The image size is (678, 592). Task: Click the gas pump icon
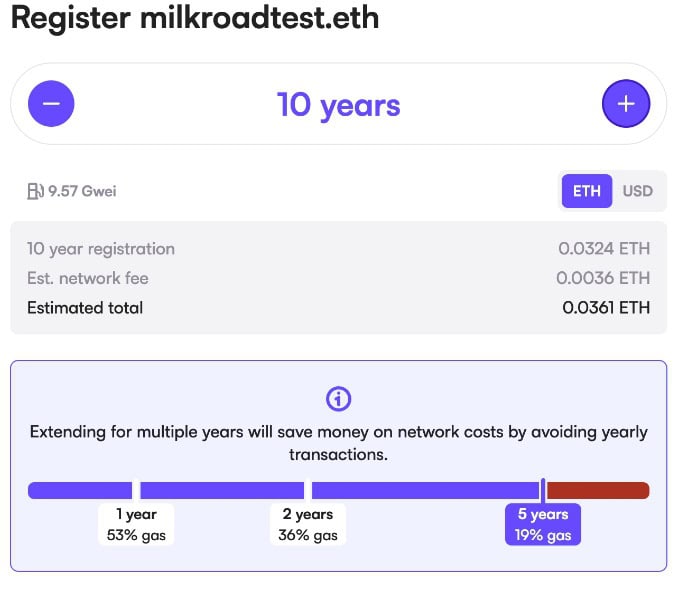(35, 191)
